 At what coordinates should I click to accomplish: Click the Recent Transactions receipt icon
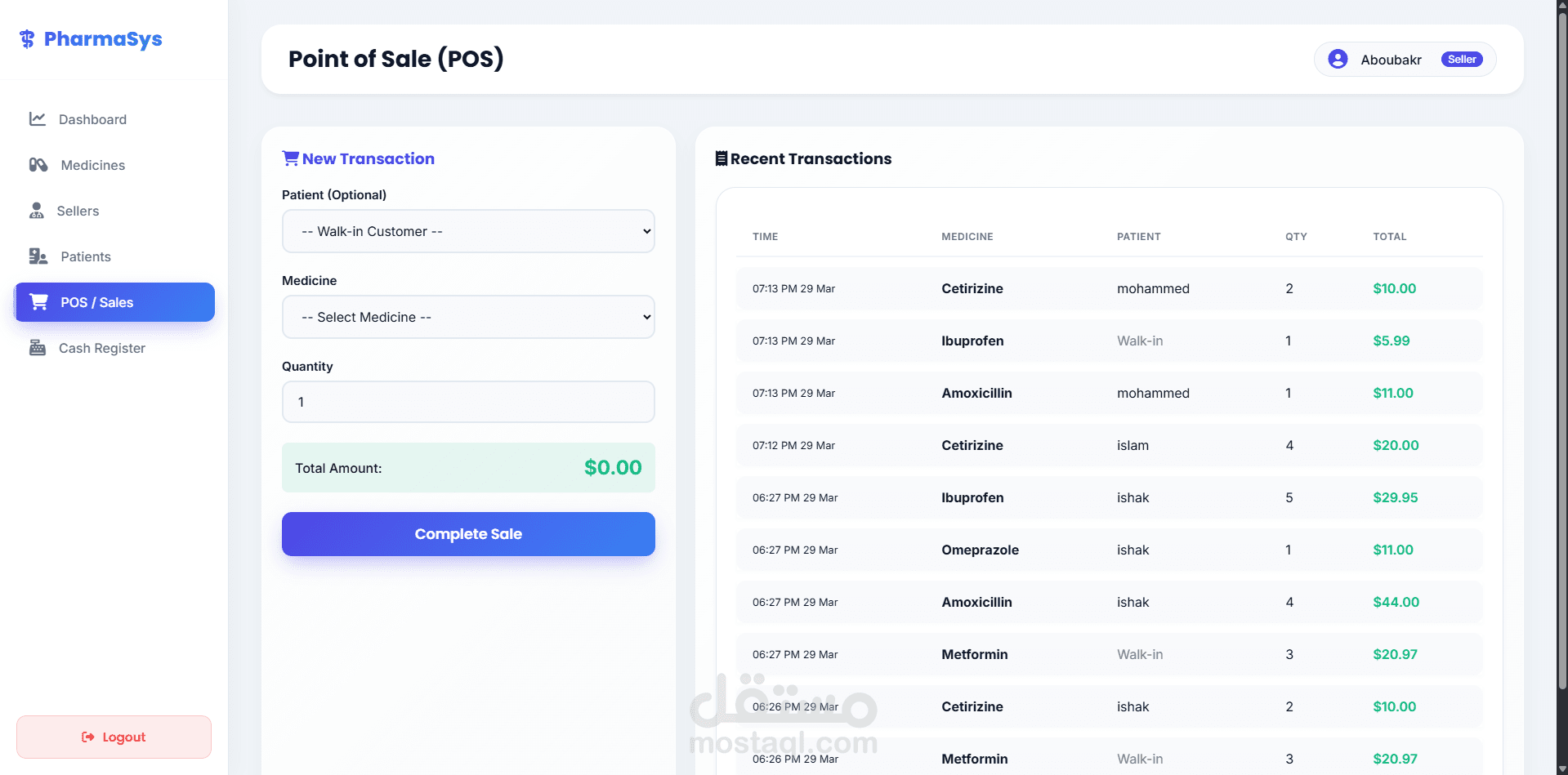pyautogui.click(x=721, y=158)
